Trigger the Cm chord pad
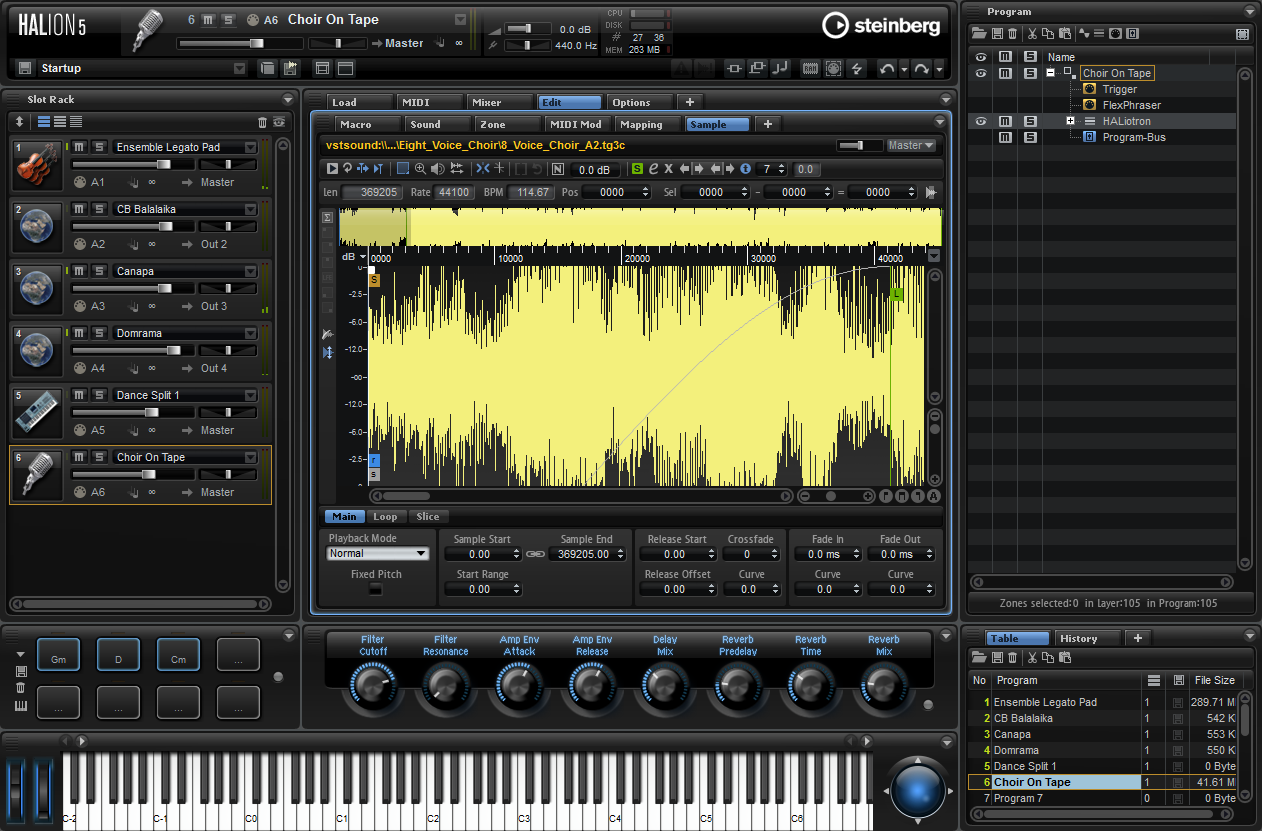 tap(178, 655)
